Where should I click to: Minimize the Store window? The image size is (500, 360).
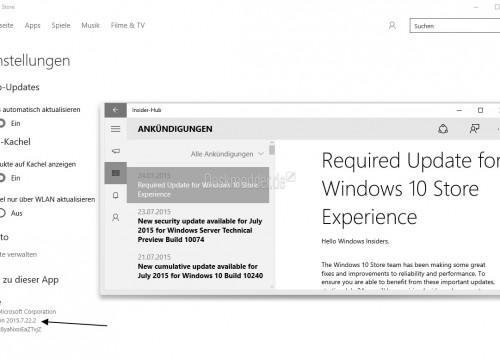[x=476, y=7]
